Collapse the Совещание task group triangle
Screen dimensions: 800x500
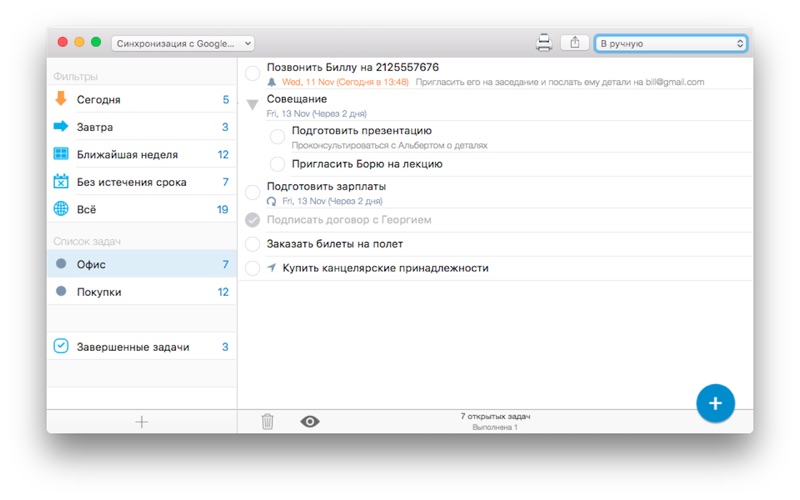(x=253, y=105)
